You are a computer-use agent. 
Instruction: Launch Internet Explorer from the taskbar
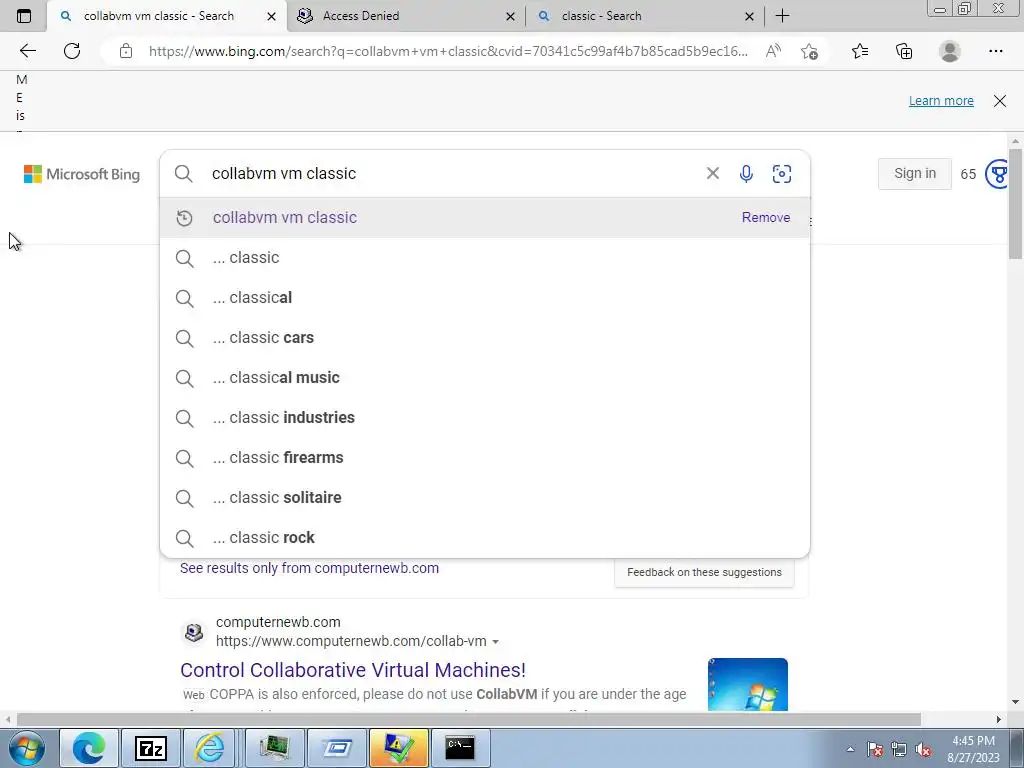[210, 748]
